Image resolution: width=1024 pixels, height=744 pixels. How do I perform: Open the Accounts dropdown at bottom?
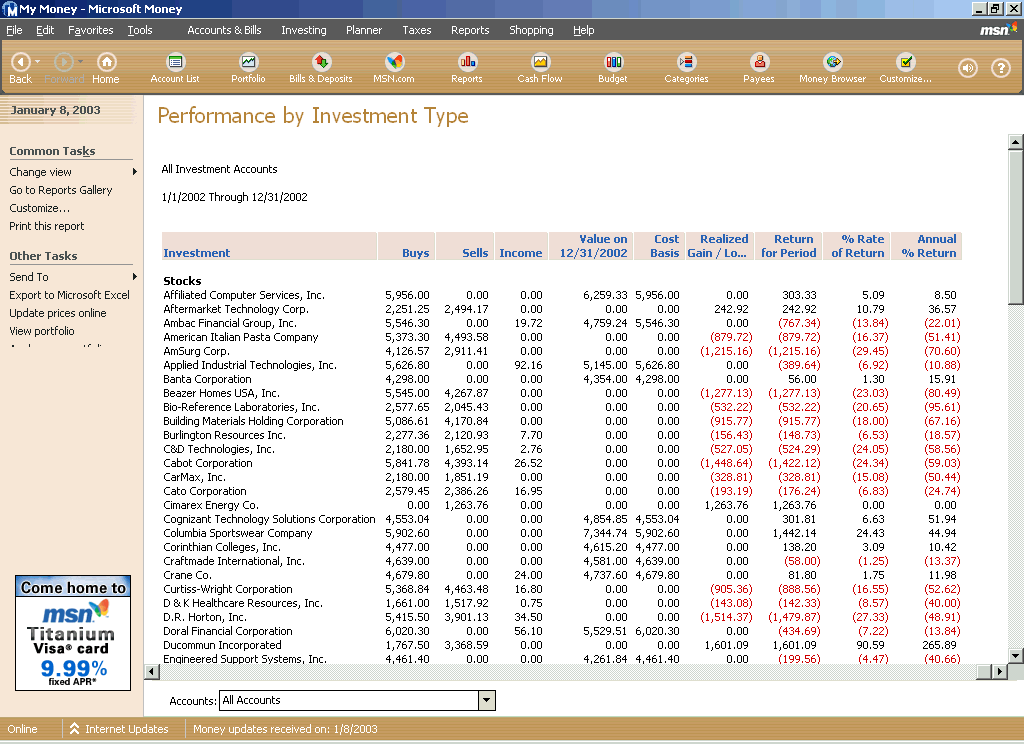(487, 700)
